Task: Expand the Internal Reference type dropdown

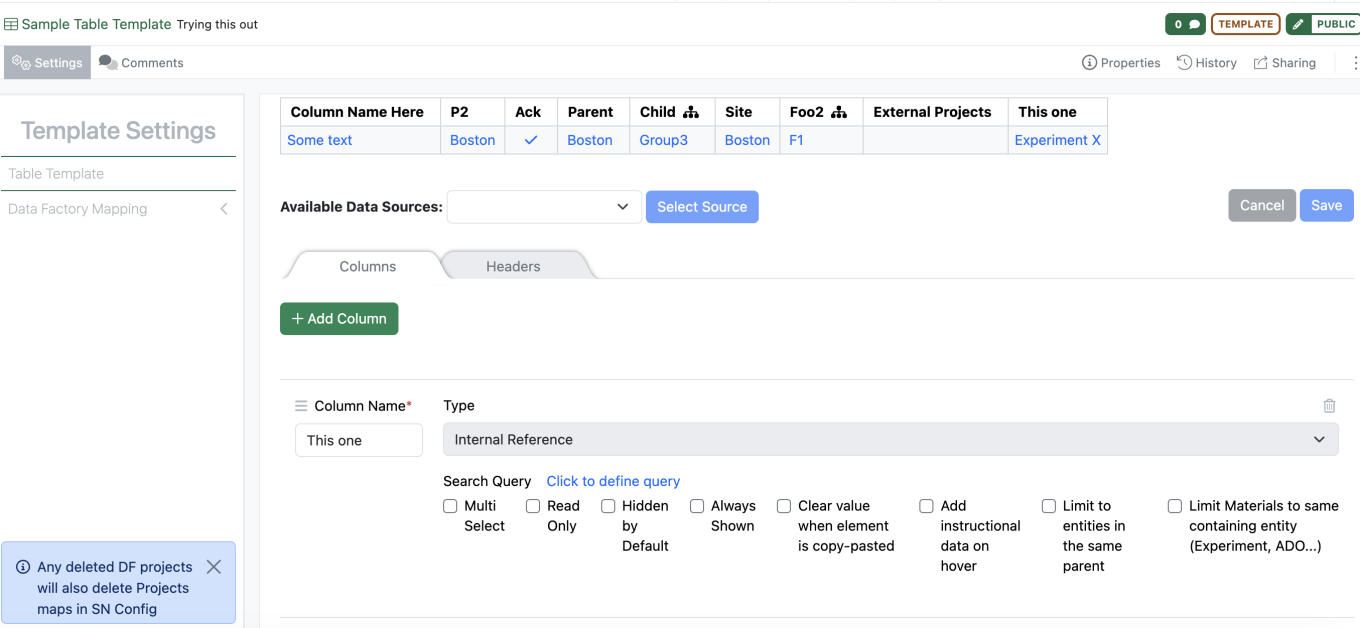Action: (x=890, y=439)
